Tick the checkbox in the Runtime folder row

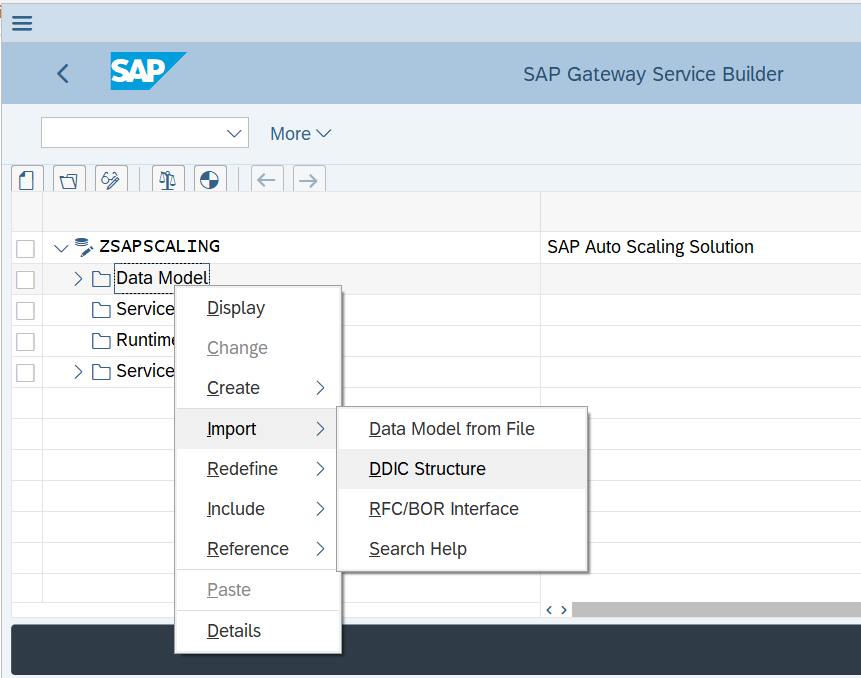tap(25, 341)
